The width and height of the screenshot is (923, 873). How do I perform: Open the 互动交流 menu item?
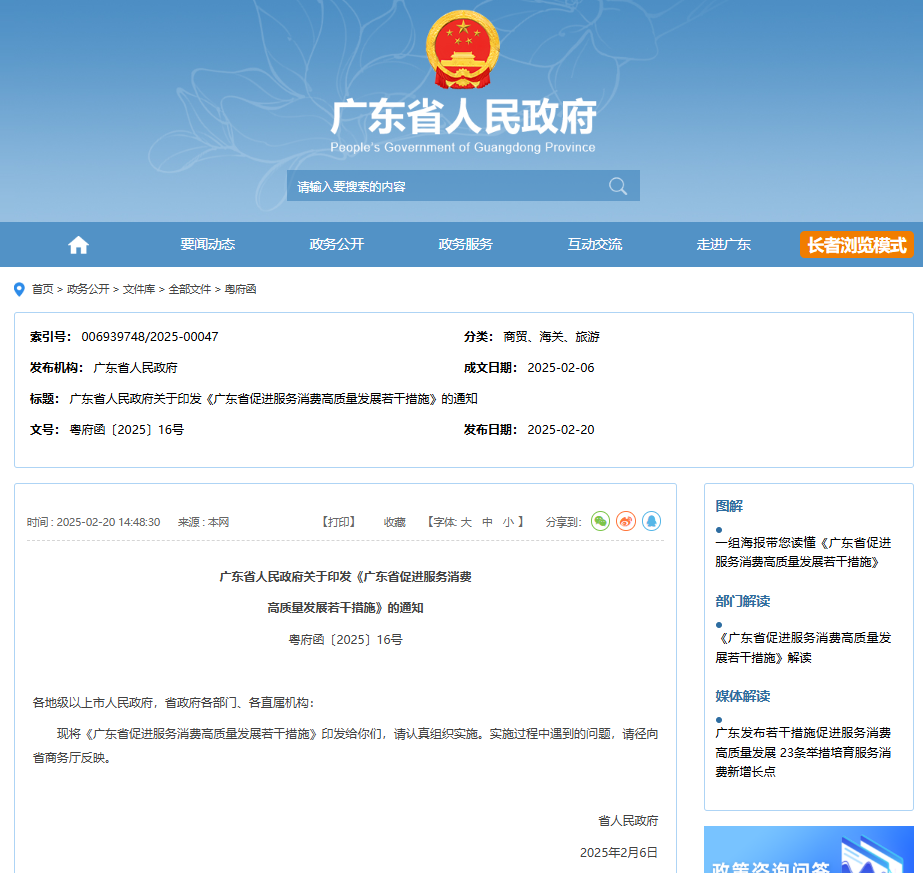tap(594, 245)
